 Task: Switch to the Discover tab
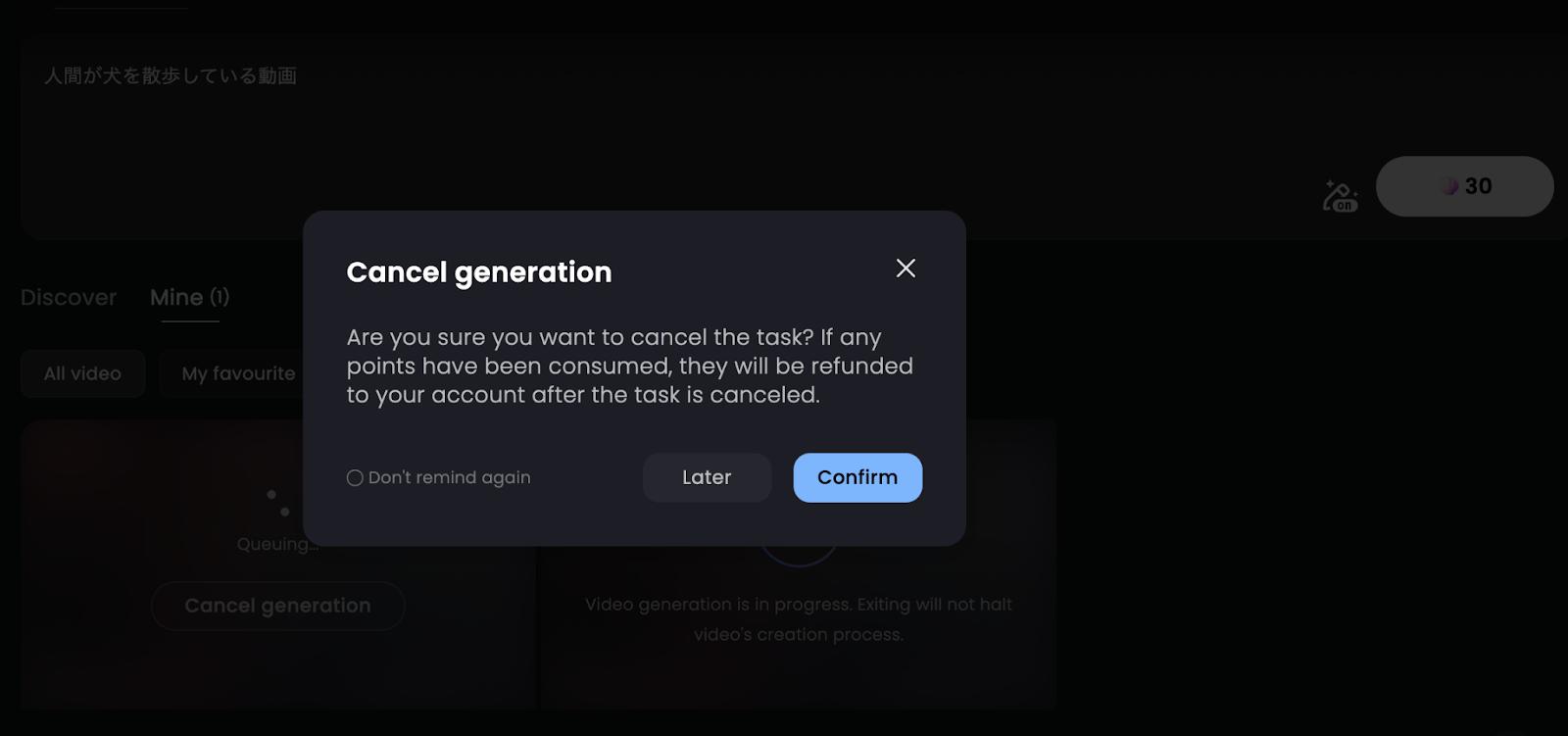[x=69, y=298]
